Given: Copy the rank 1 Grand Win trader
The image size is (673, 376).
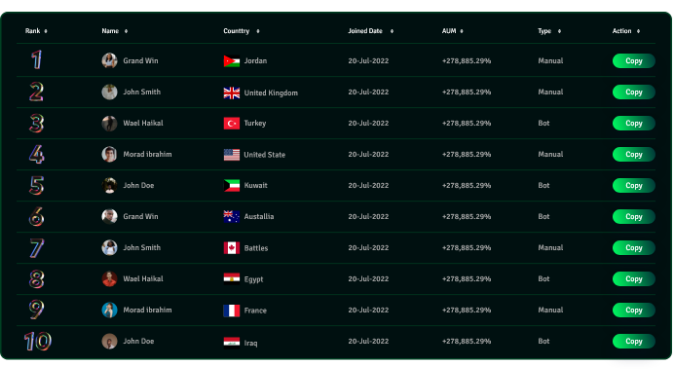Looking at the screenshot, I should tap(633, 61).
